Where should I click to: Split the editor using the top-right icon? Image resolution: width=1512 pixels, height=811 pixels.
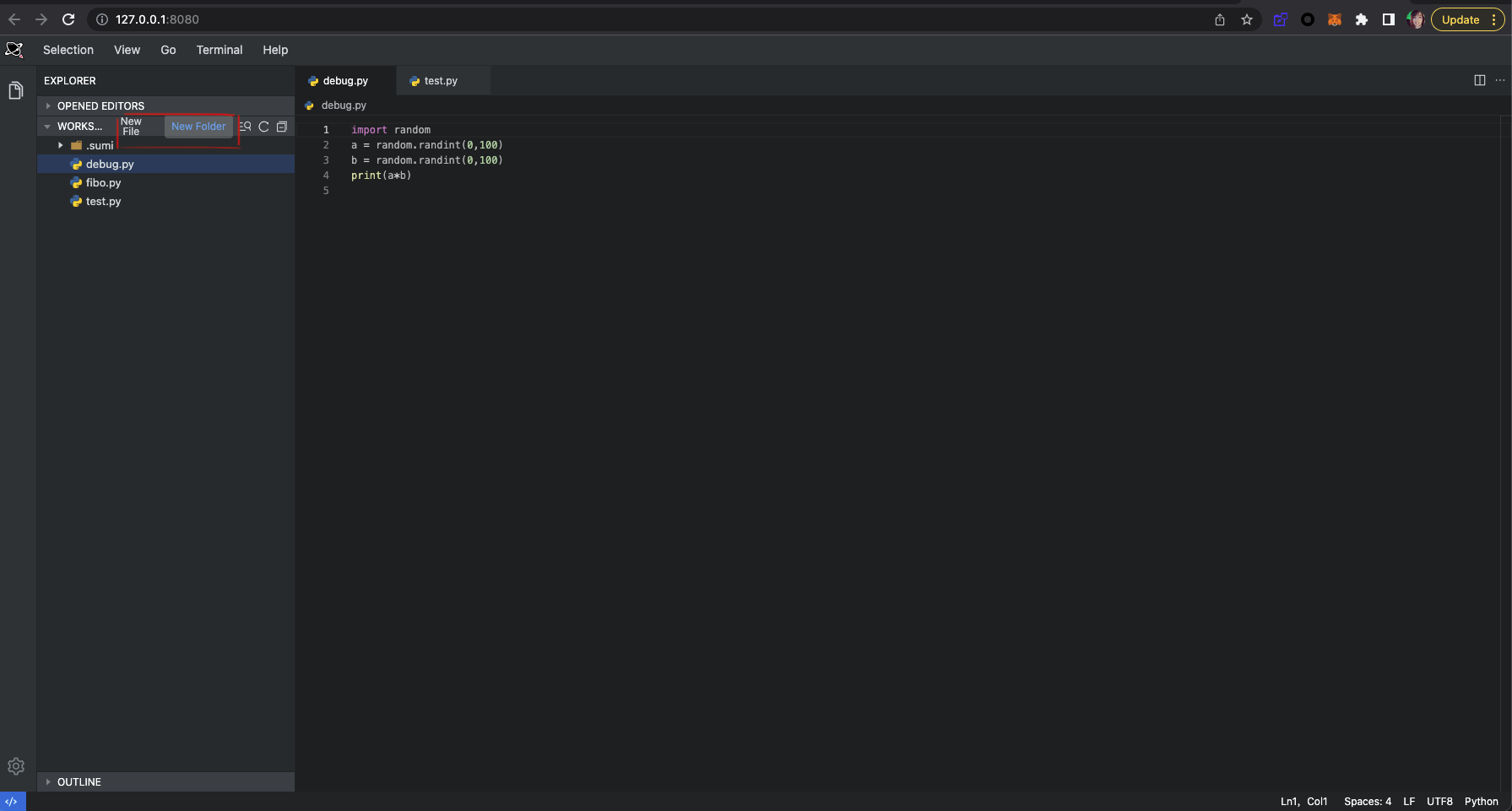coord(1480,80)
